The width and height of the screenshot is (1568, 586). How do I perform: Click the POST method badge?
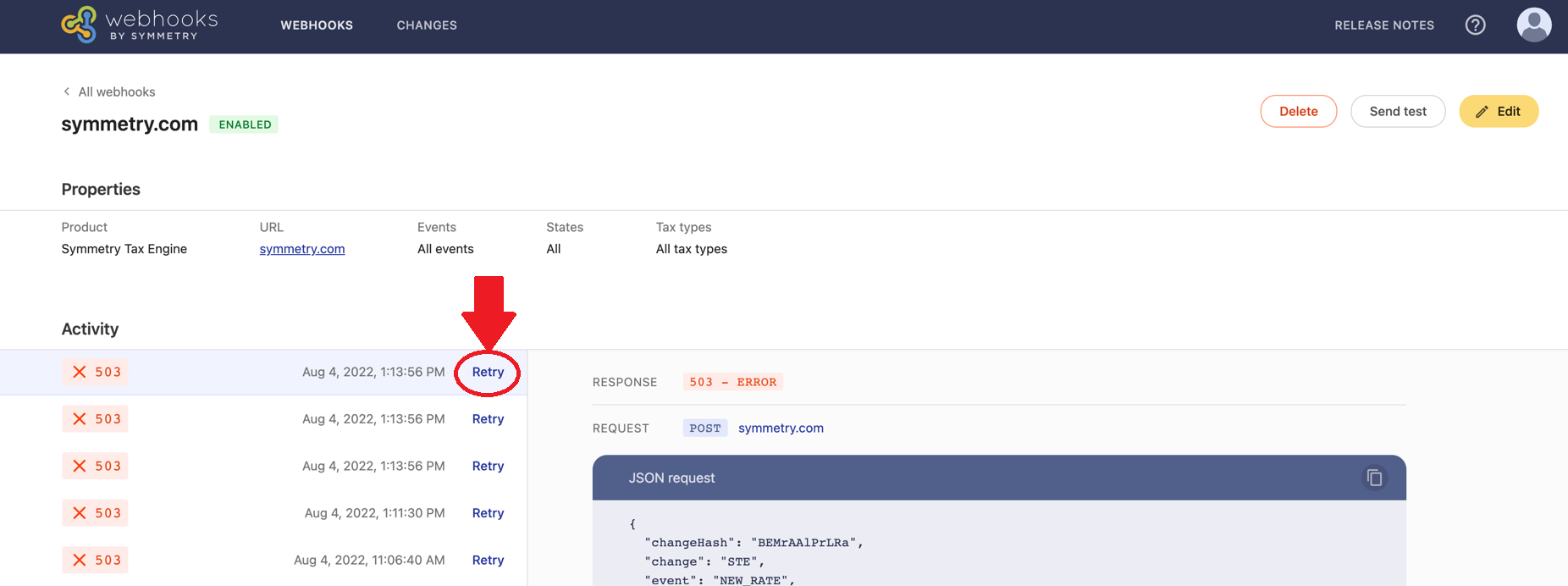pyautogui.click(x=705, y=428)
